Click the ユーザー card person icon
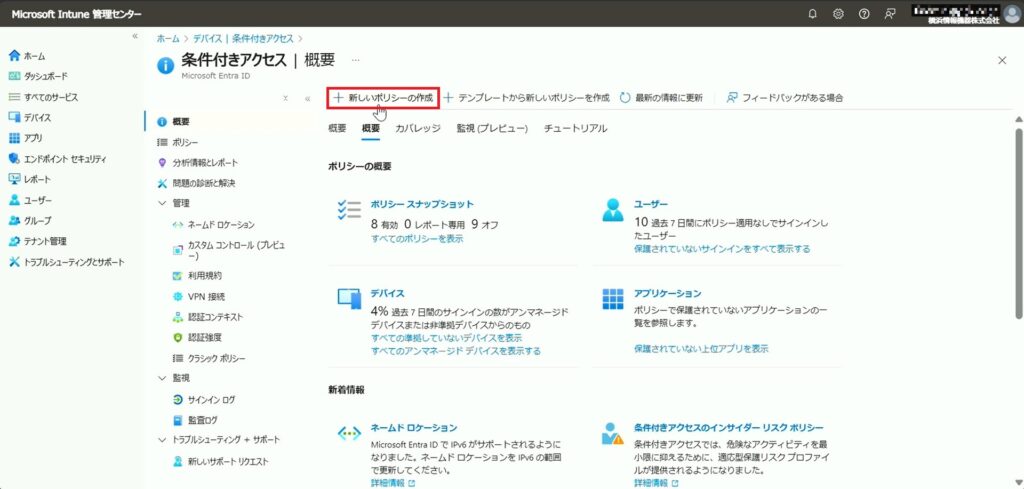This screenshot has height=489, width=1024. click(613, 210)
